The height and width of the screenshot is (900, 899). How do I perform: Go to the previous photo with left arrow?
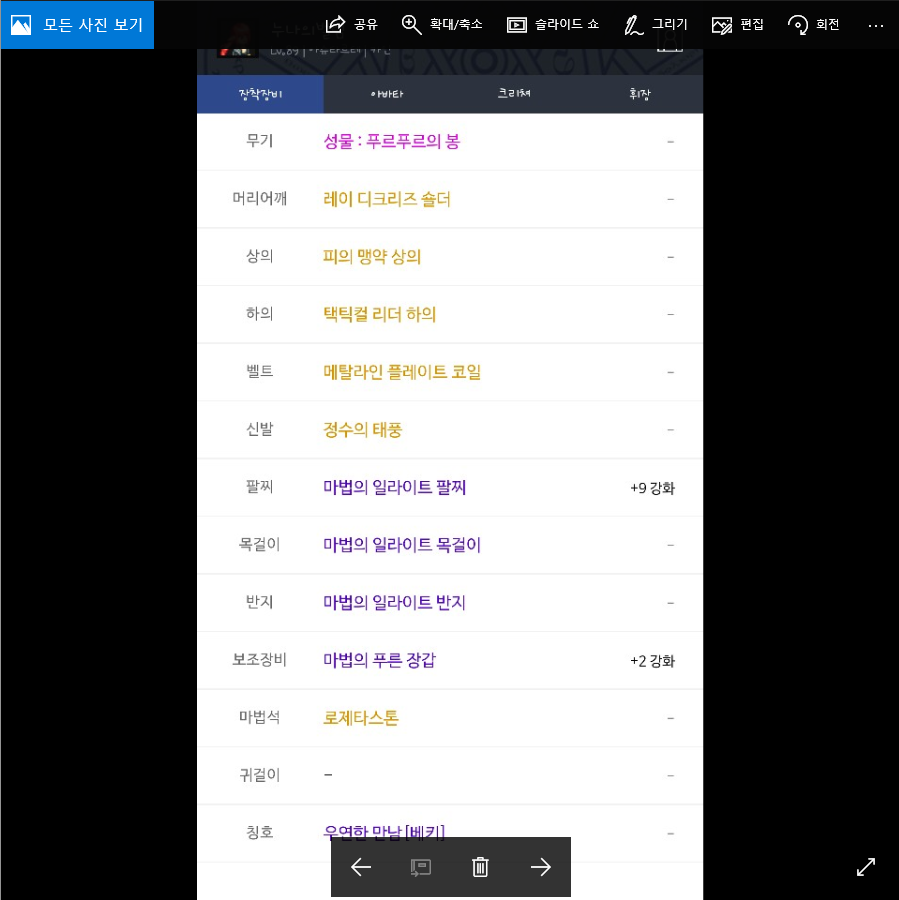(x=361, y=867)
